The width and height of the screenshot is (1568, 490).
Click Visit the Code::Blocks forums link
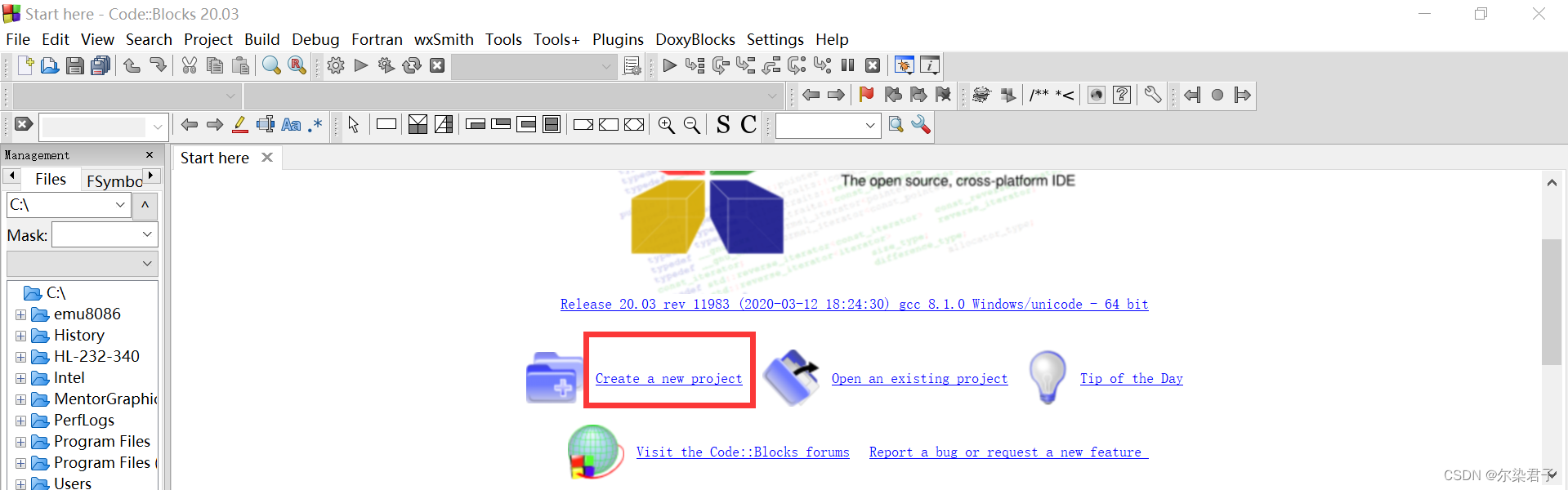tap(743, 452)
